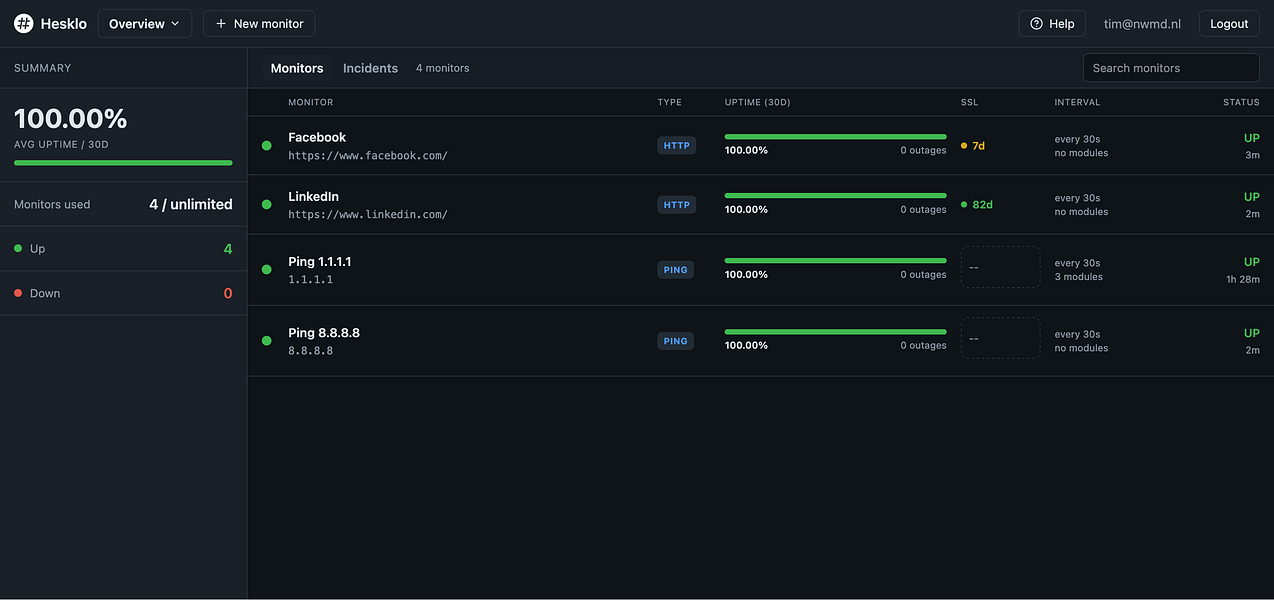
Task: Click the green status dot beside Facebook
Action: click(x=267, y=146)
